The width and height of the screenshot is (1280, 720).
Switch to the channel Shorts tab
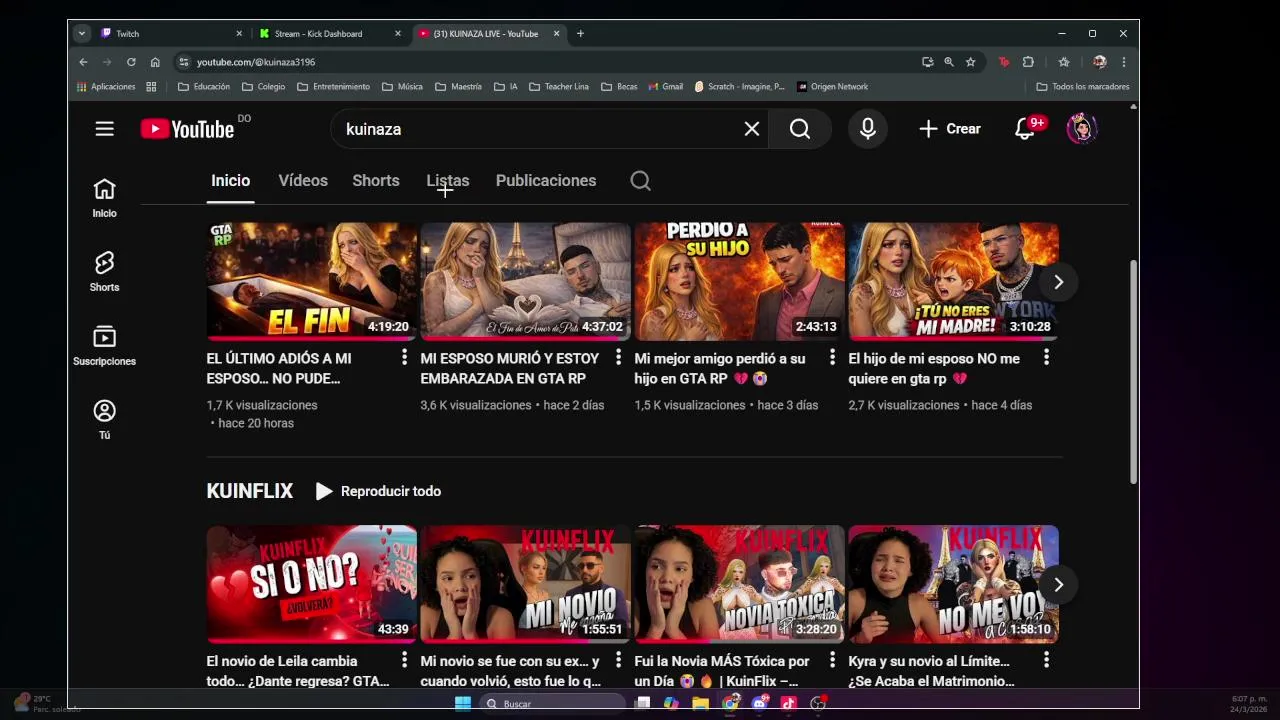point(376,181)
